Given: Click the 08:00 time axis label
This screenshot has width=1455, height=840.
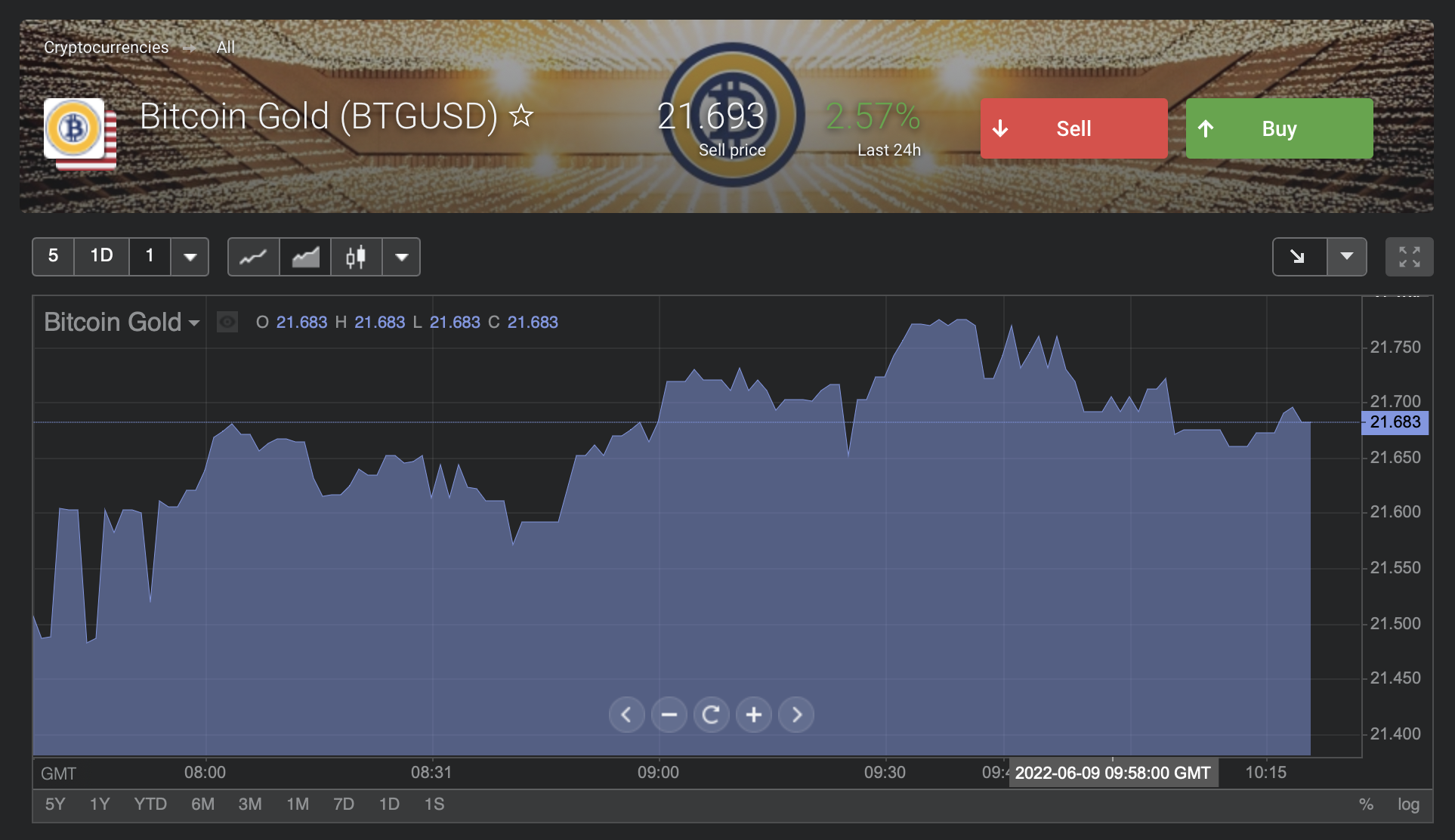Looking at the screenshot, I should tap(205, 773).
